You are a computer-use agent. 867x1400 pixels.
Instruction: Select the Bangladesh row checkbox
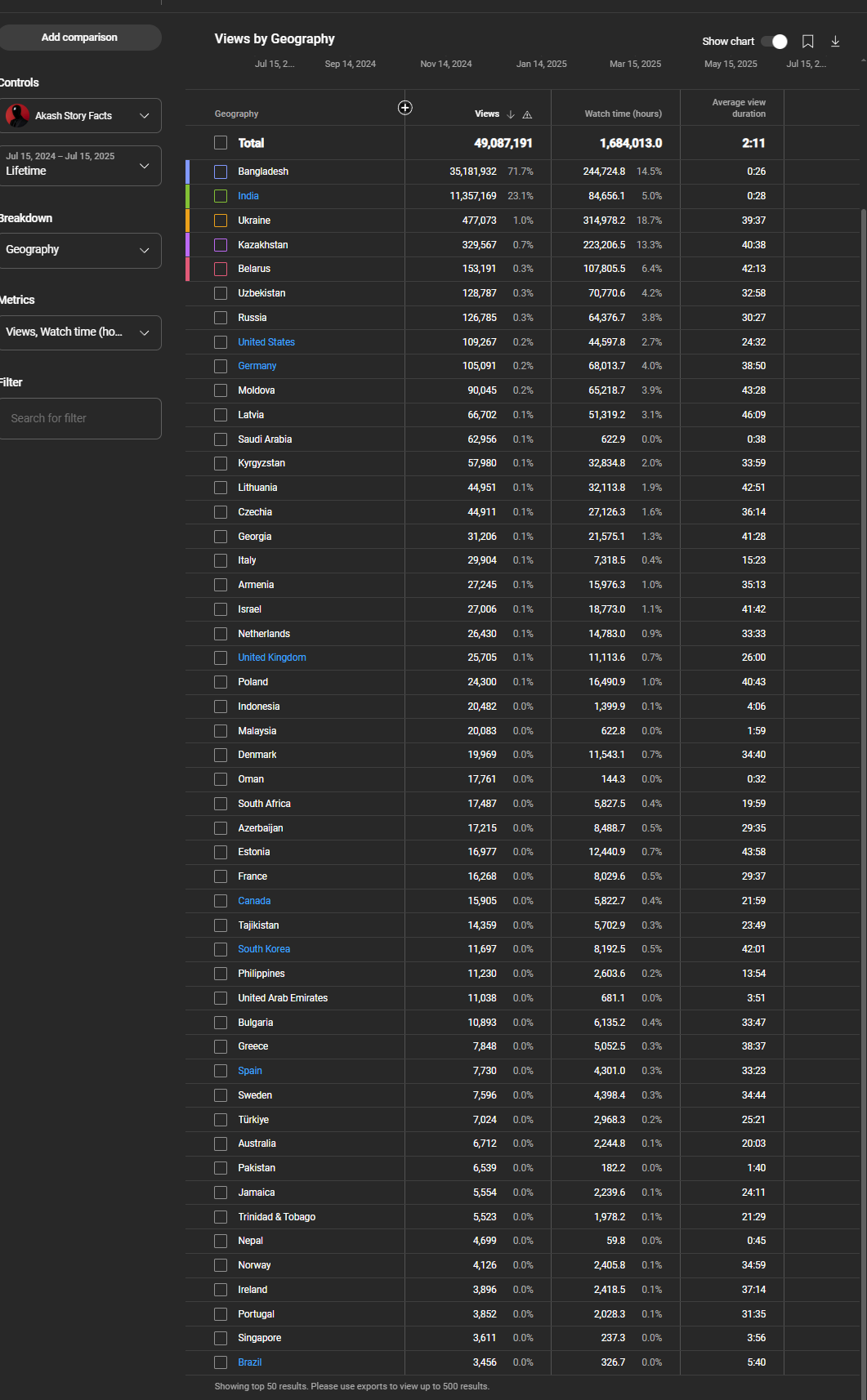pos(221,172)
